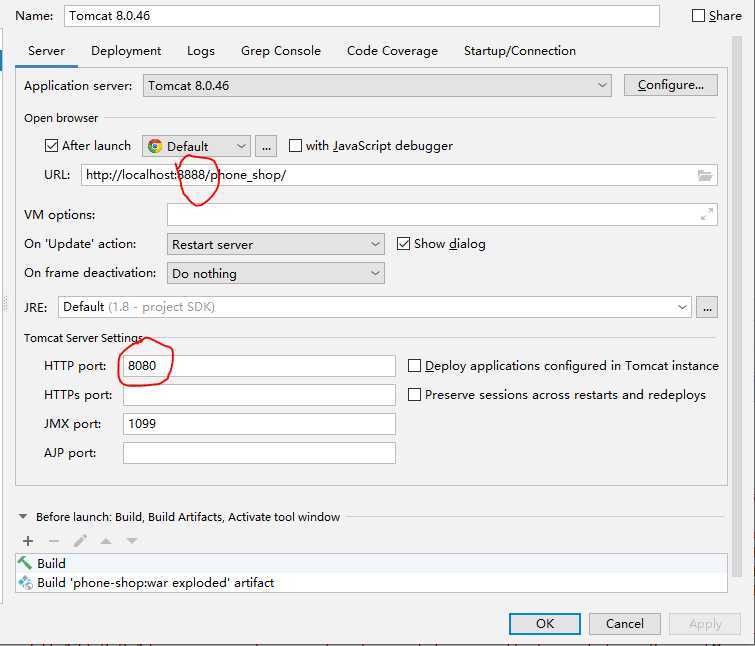Switch to the Logs tab

[x=201, y=51]
